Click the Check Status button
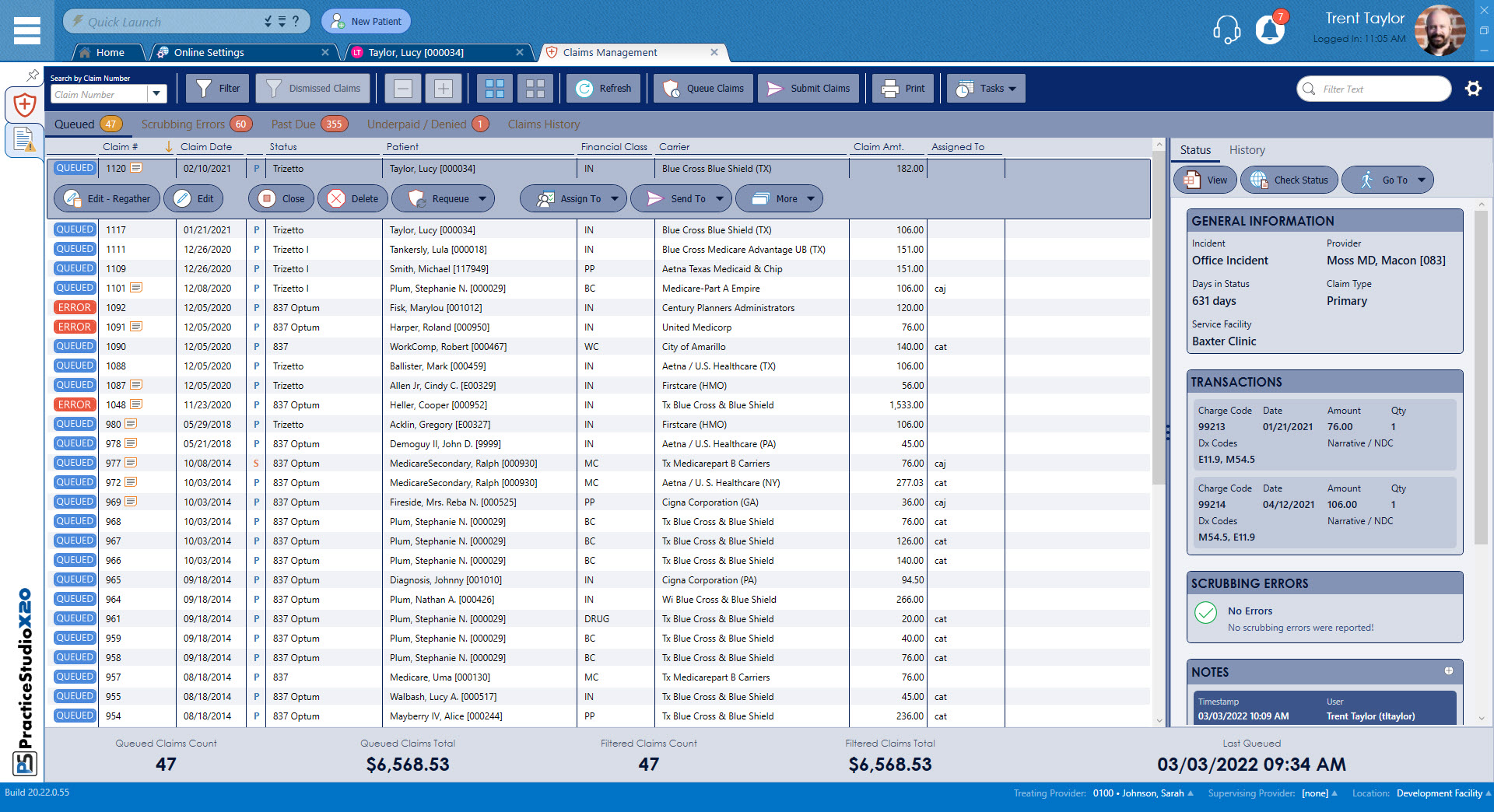The height and width of the screenshot is (812, 1494). point(1289,180)
